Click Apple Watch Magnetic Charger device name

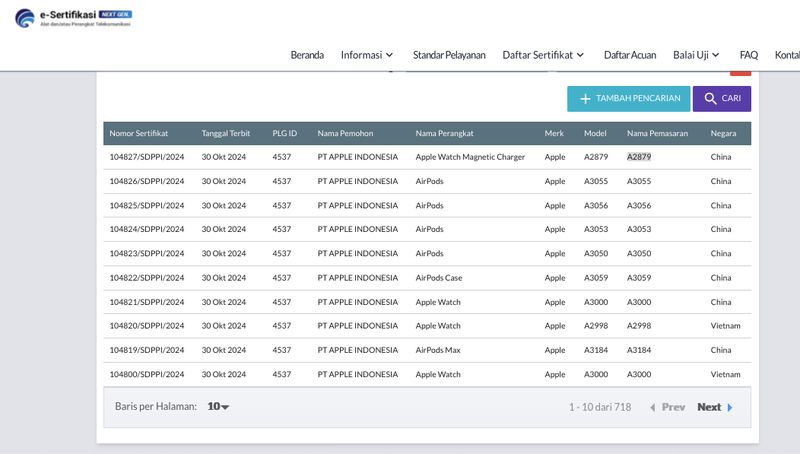click(x=470, y=157)
